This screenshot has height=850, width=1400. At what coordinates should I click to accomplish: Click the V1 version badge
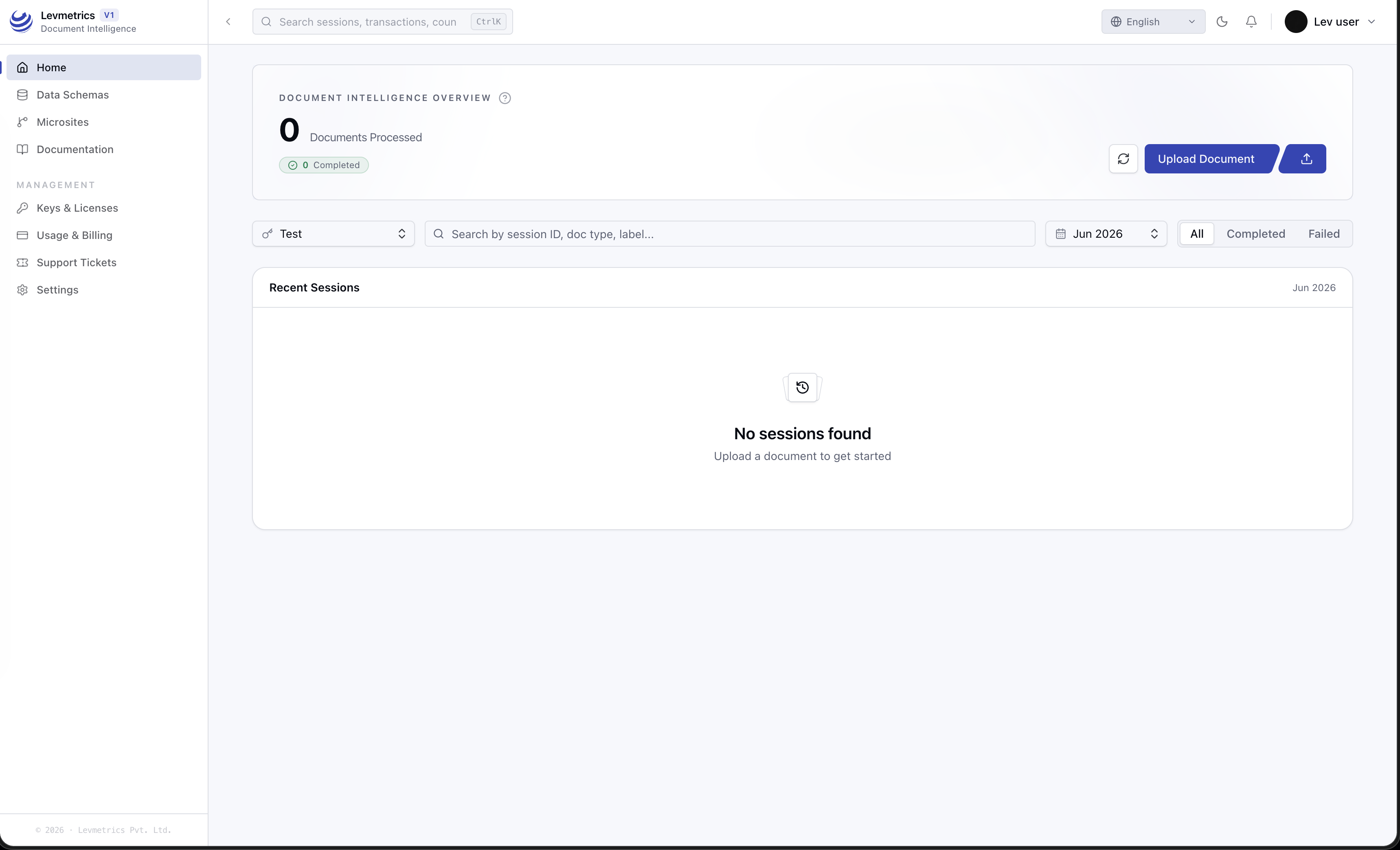coord(109,15)
